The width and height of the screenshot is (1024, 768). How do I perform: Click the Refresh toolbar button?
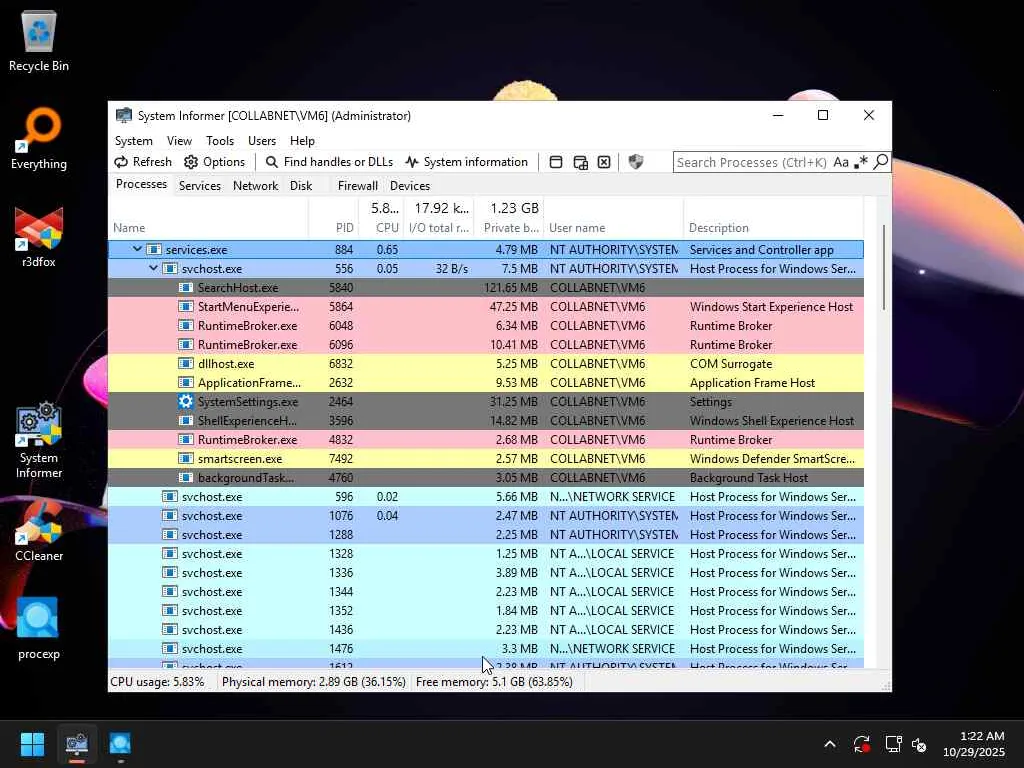point(143,162)
